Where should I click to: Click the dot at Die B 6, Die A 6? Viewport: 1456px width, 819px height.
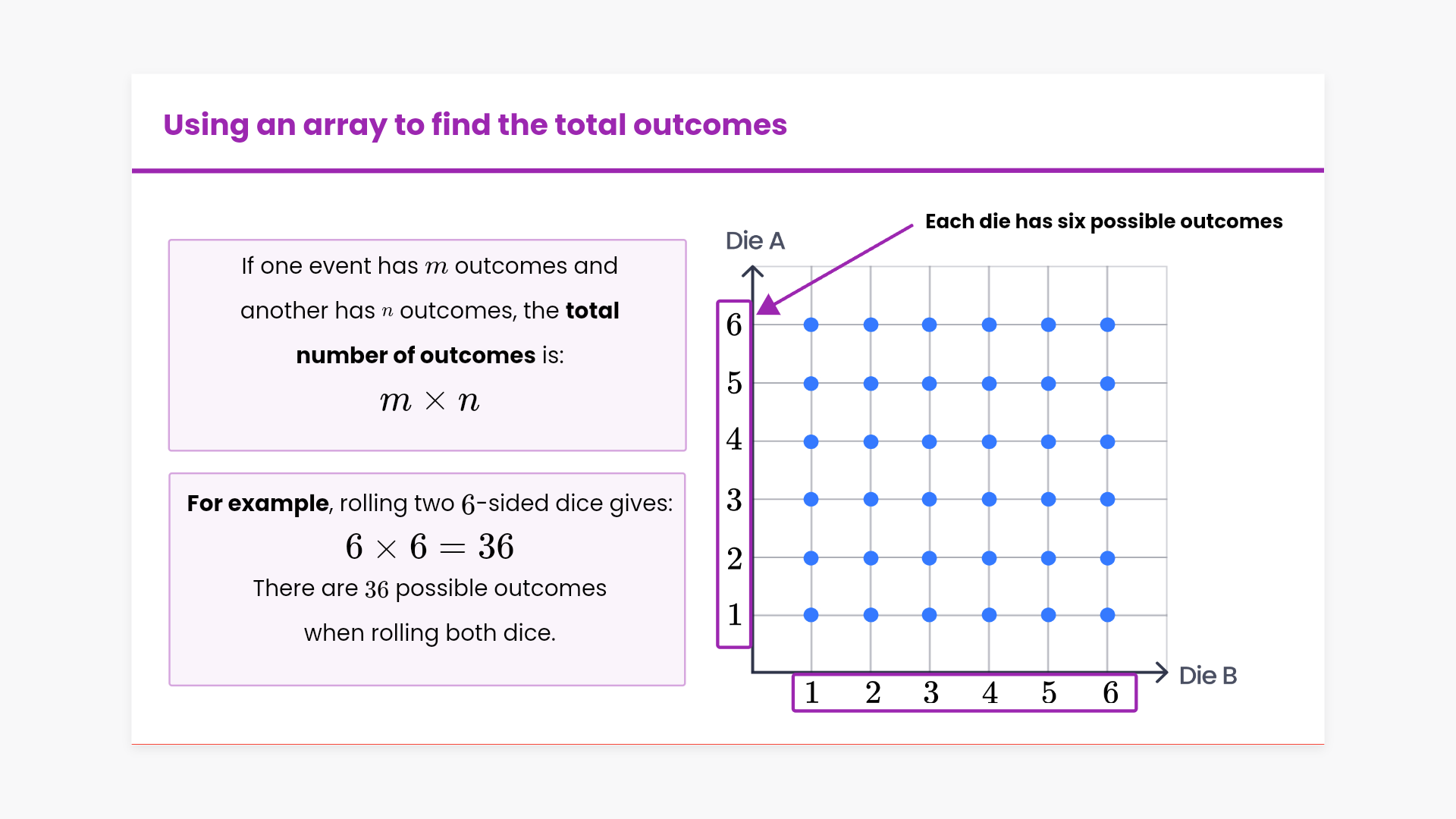1107,325
